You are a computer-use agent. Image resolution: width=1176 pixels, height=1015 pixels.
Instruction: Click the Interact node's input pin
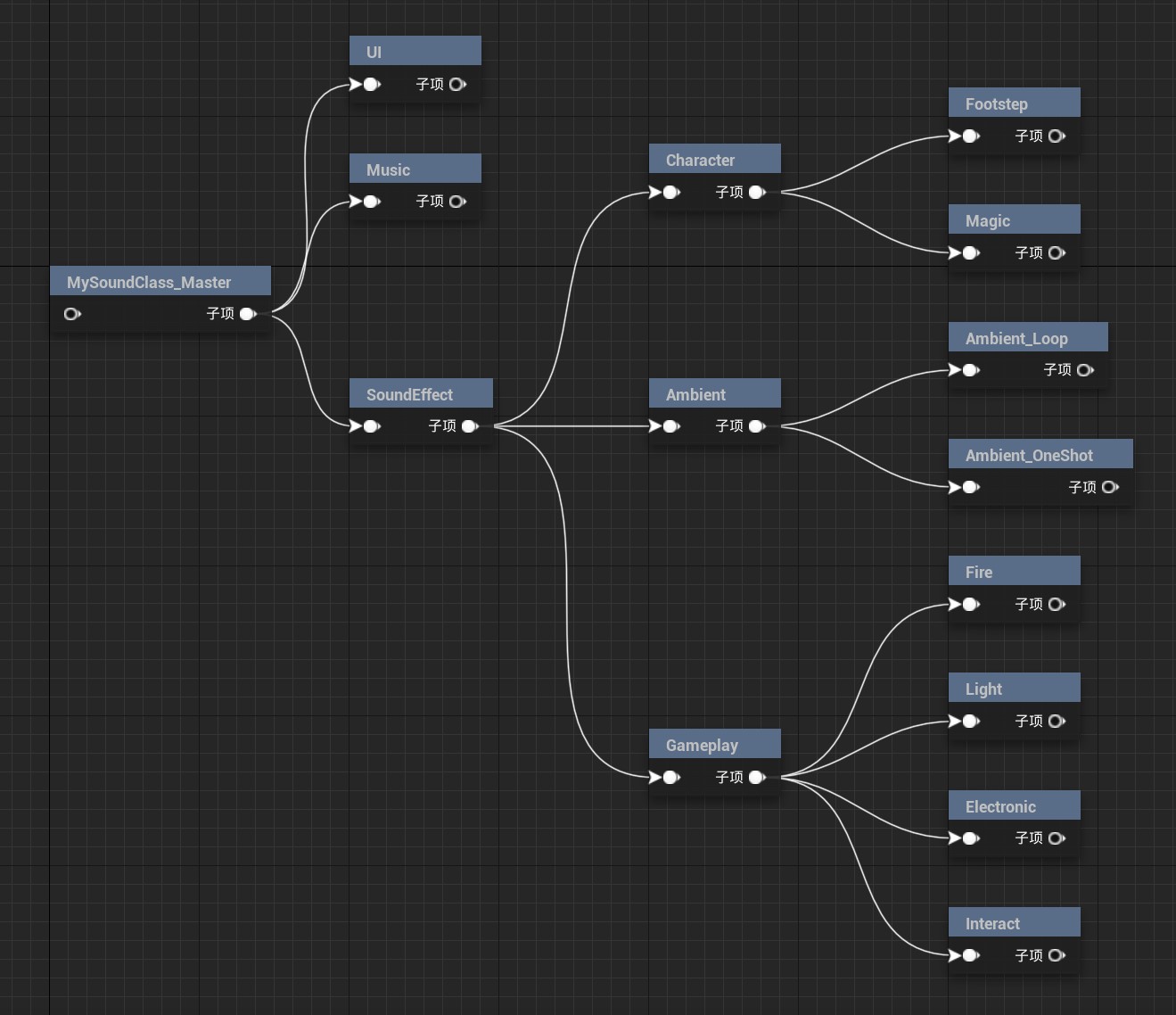(x=970, y=956)
